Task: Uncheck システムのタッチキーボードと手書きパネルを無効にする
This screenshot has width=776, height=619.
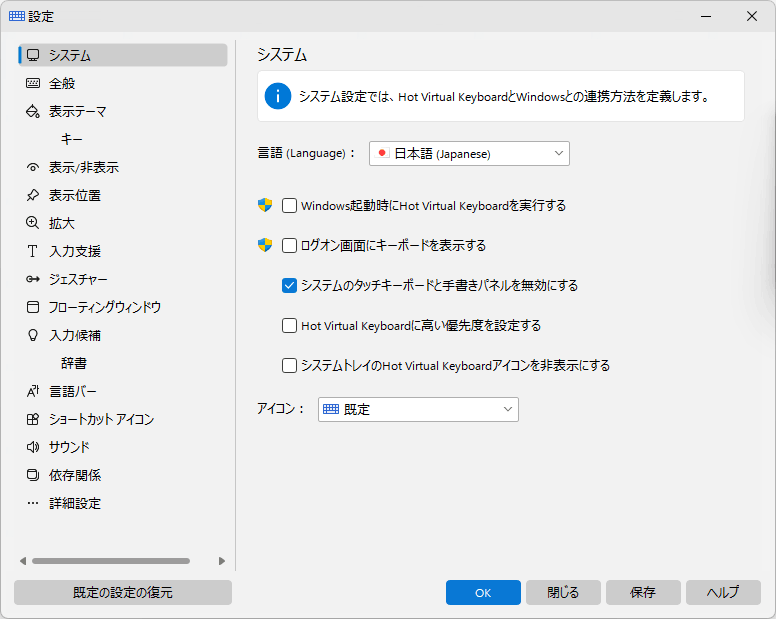Action: coord(290,286)
